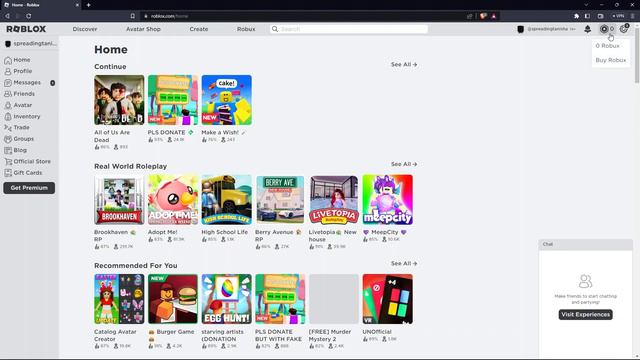Open the Brookhaven RP thumbnail
The height and width of the screenshot is (360, 640).
point(119,200)
